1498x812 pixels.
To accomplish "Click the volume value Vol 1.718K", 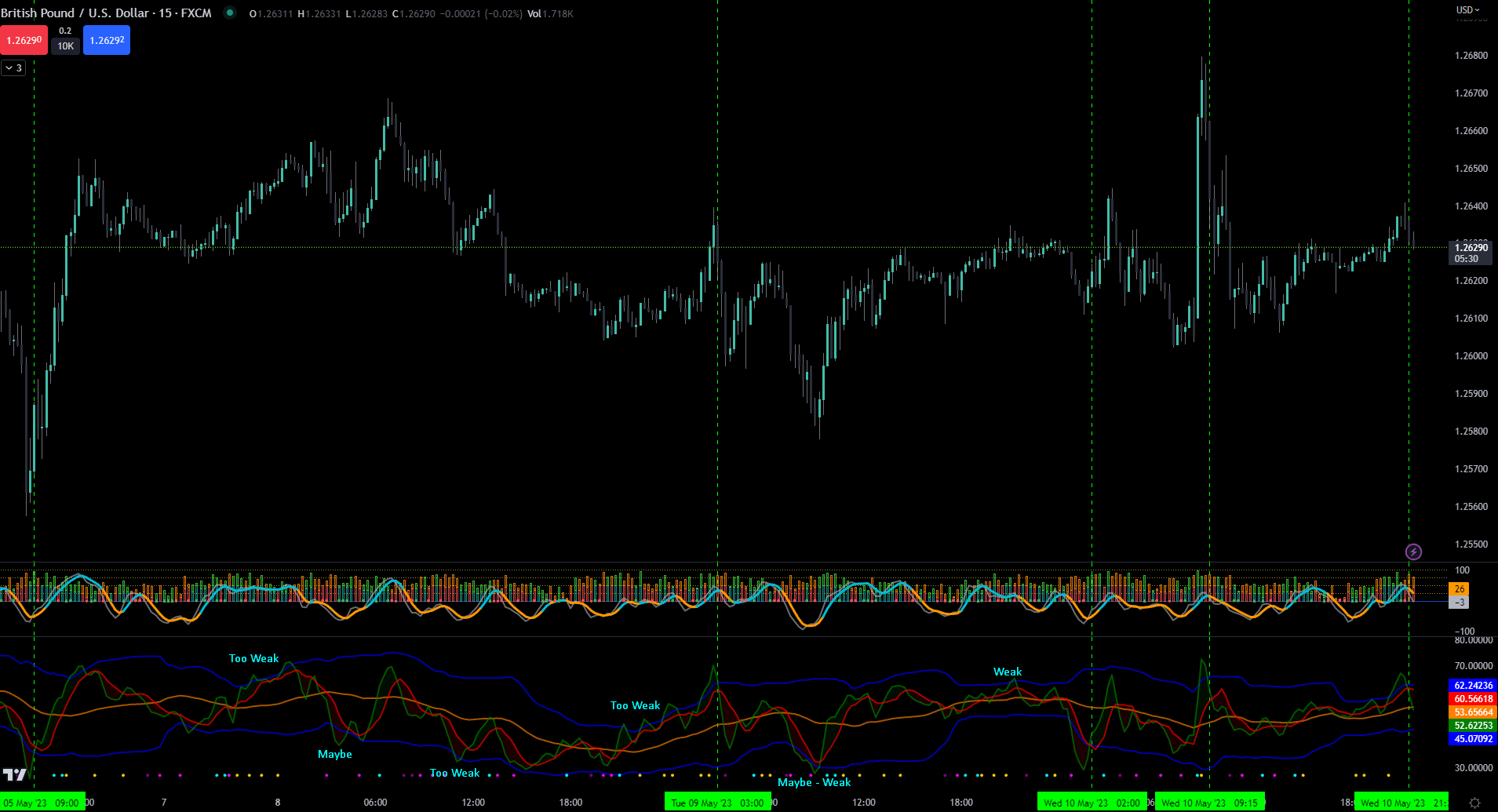I will click(550, 14).
